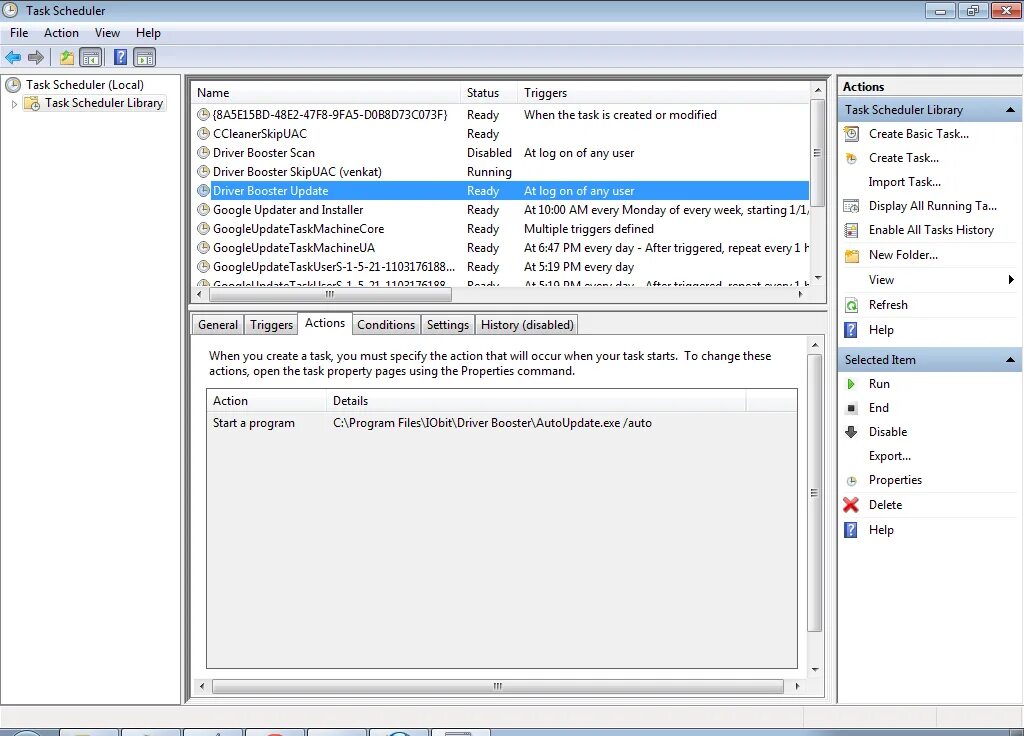The image size is (1024, 736).
Task: Click the Import Task... link
Action: (904, 182)
